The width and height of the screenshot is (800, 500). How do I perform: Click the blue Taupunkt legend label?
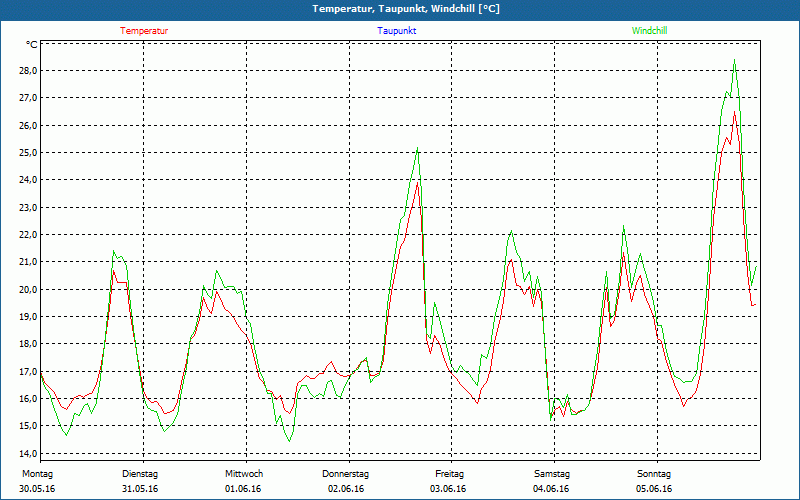click(396, 31)
